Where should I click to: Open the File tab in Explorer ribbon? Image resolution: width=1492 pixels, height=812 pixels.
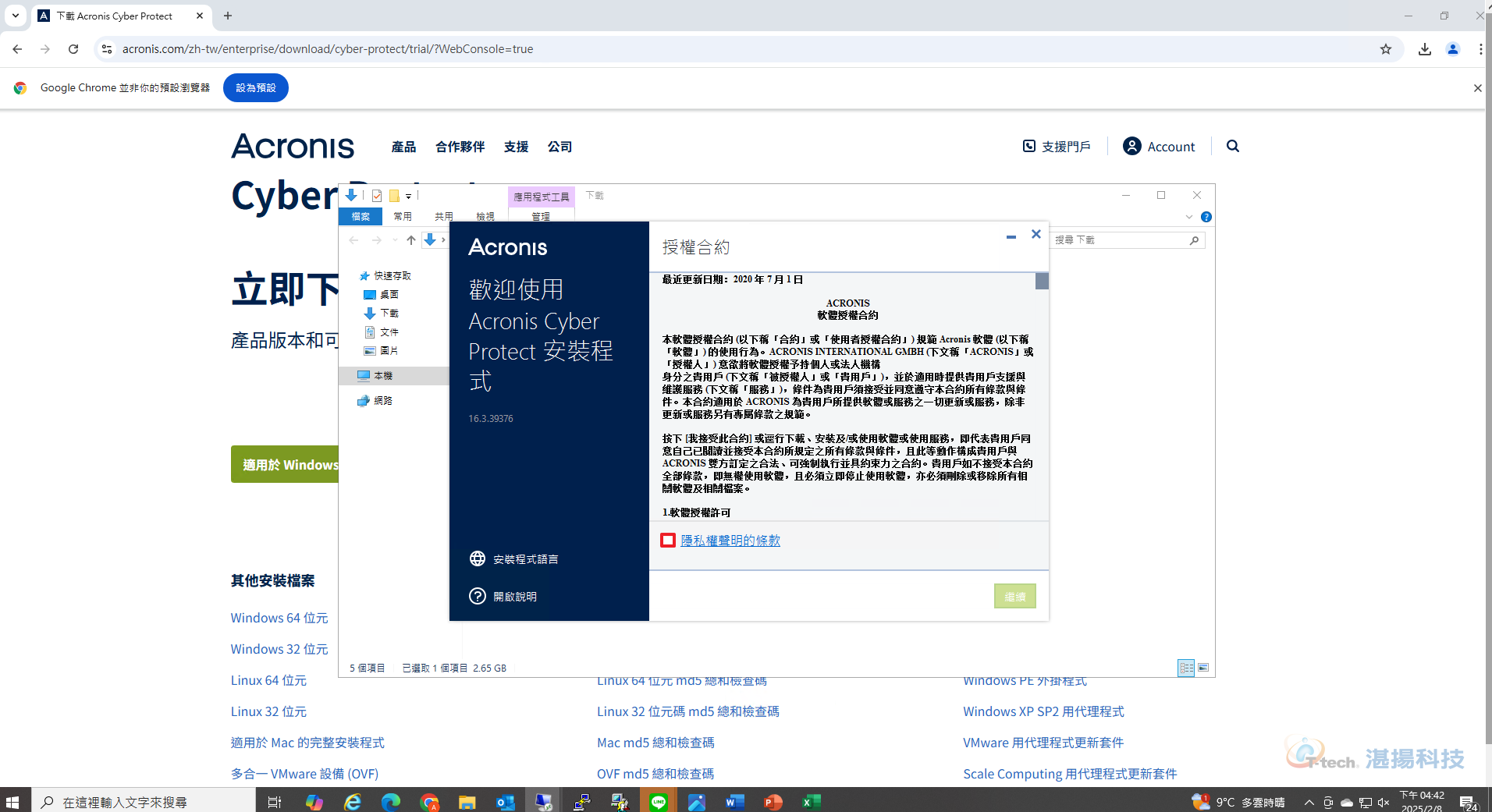pos(361,216)
